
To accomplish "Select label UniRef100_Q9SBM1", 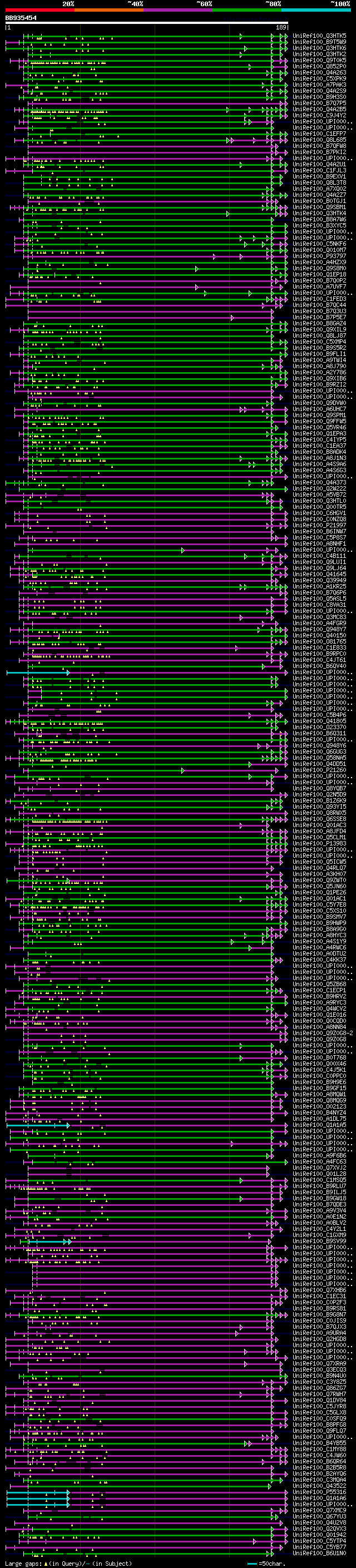I will click(319, 207).
